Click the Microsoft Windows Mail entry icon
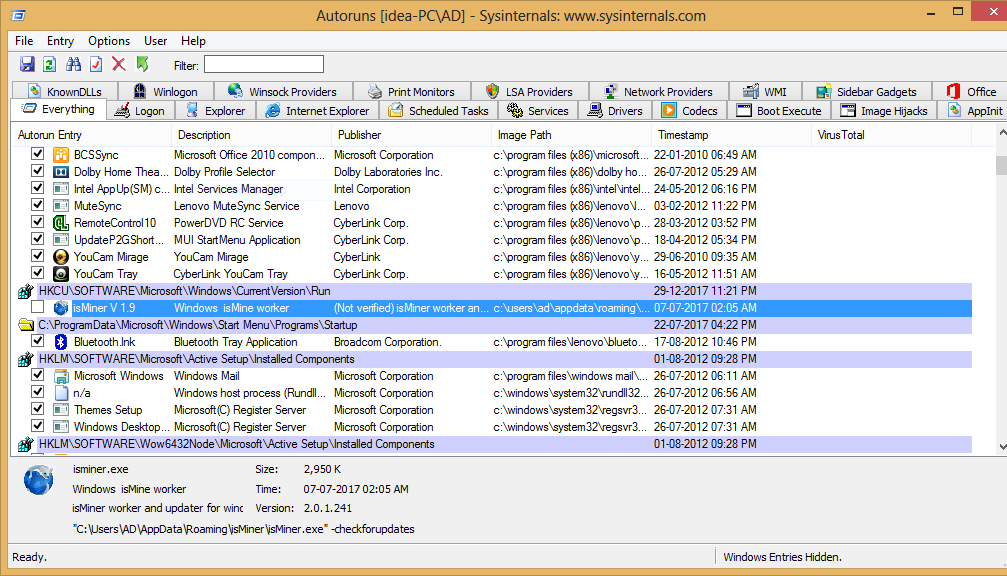1007x576 pixels. [60, 376]
